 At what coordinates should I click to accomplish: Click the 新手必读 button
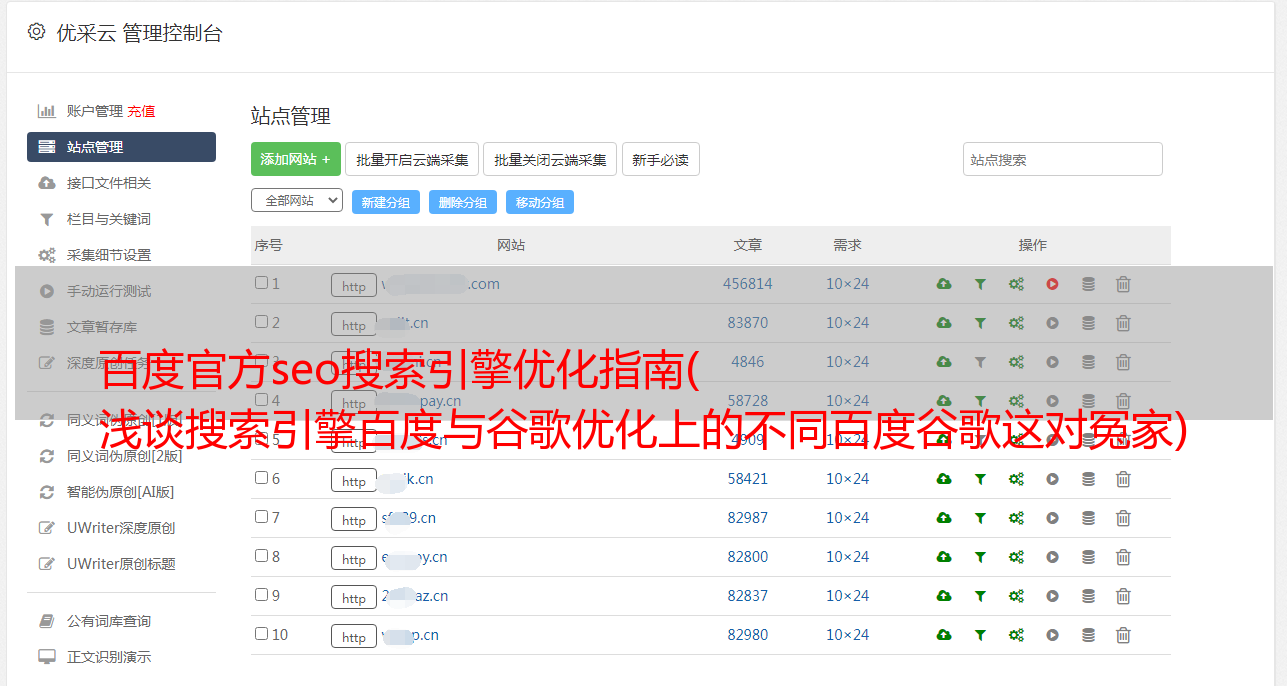(x=661, y=159)
